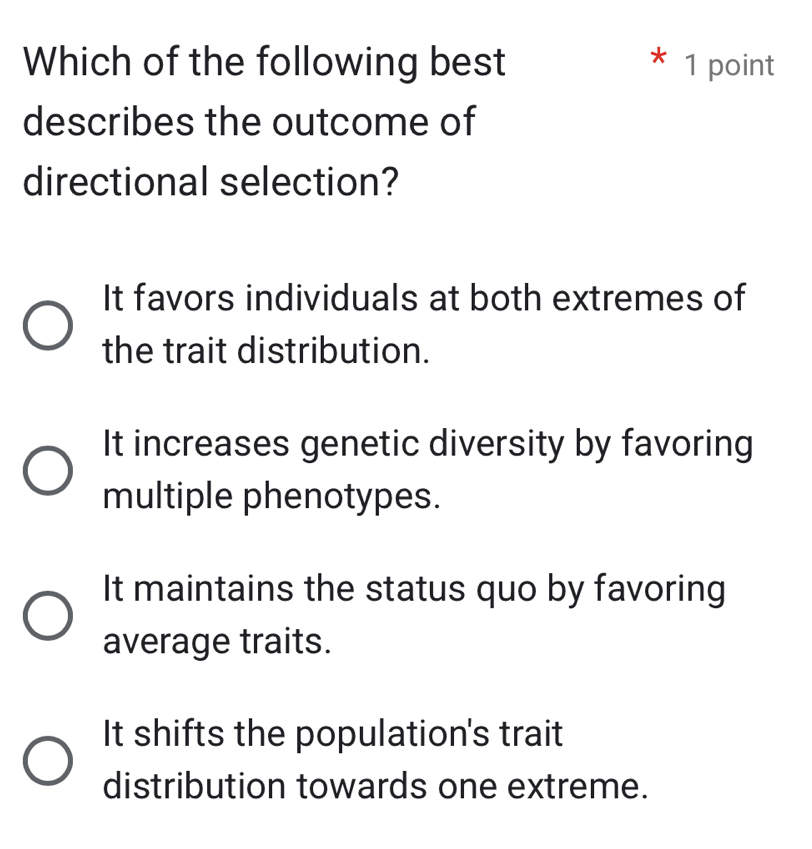Select the radio button beside "It increases genetic diversity"

[48, 469]
